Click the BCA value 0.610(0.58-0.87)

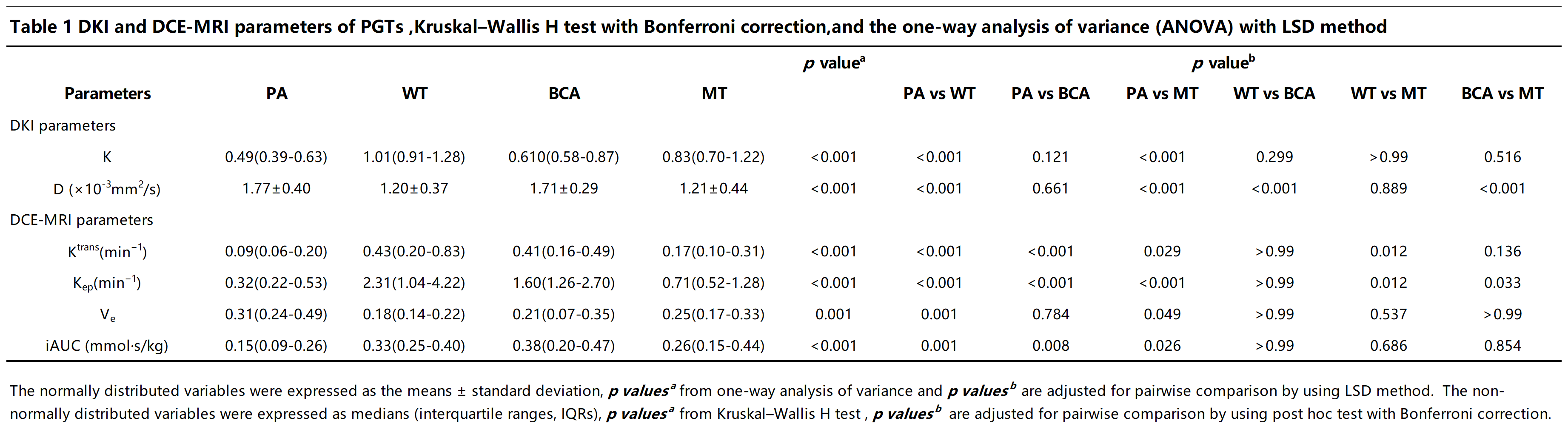564,157
